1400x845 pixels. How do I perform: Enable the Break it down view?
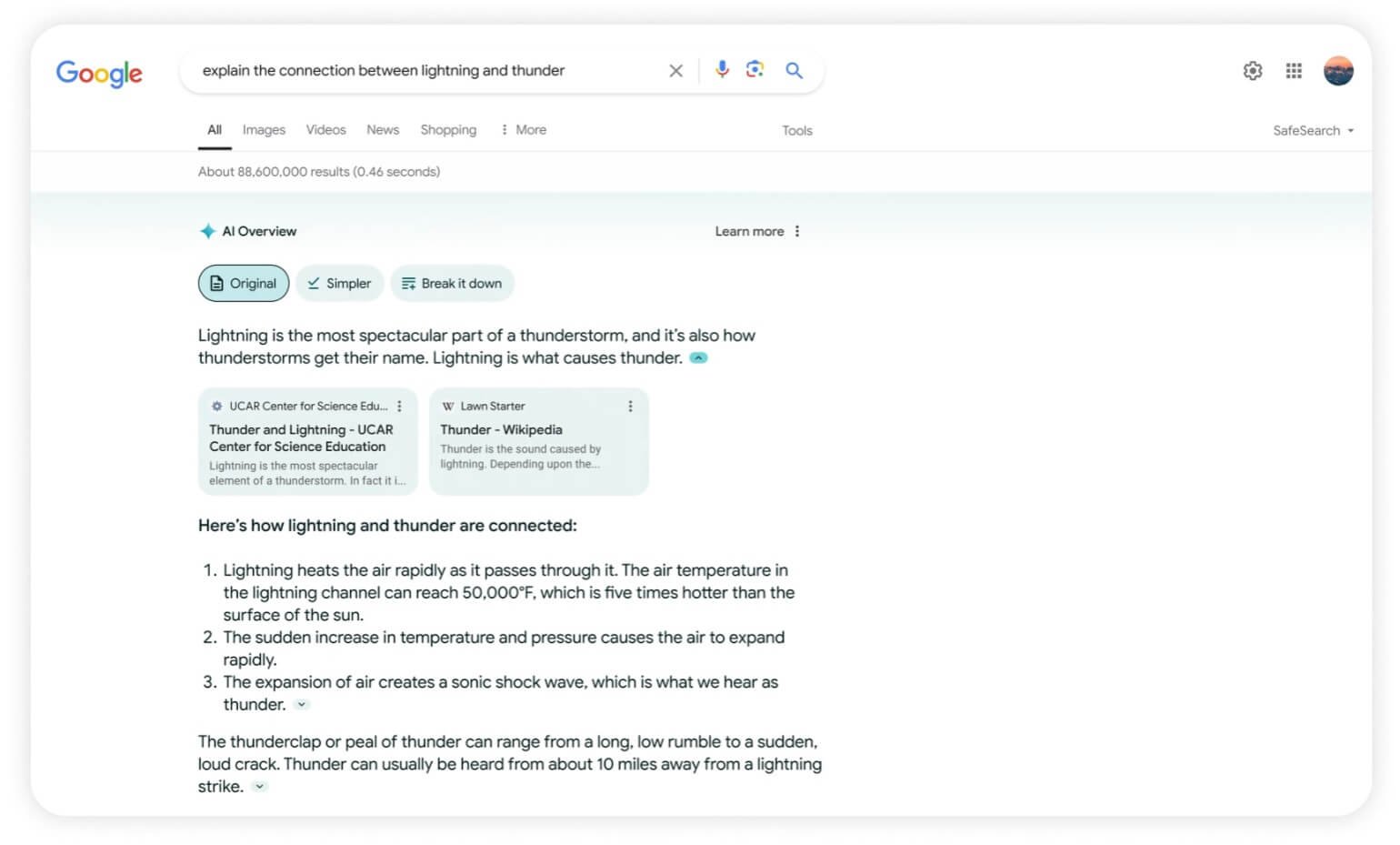coord(452,283)
